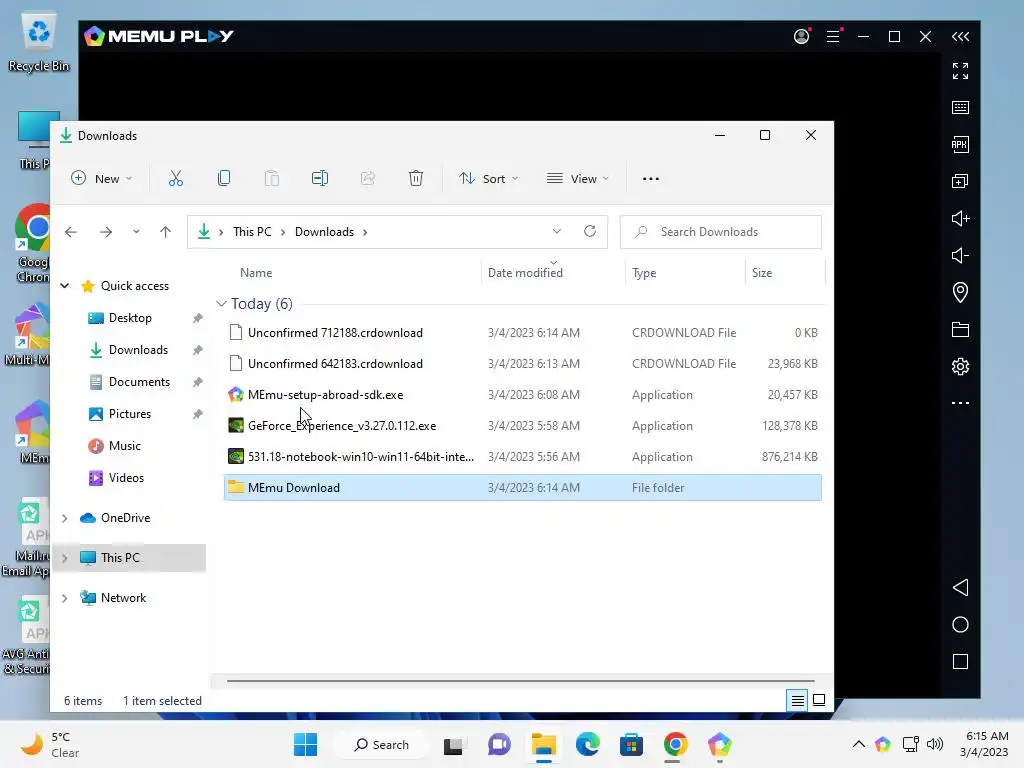
Task: Open MEmu account profile icon
Action: tap(801, 36)
